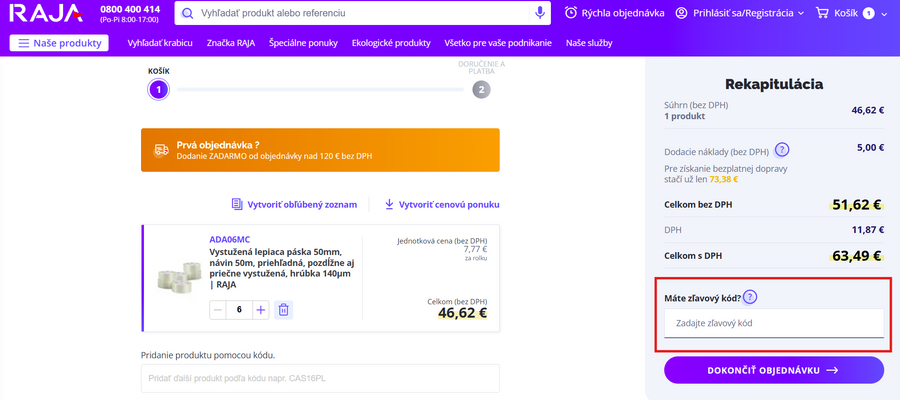Open Špeciálne ponuky menu item
The image size is (900, 400).
click(x=303, y=43)
